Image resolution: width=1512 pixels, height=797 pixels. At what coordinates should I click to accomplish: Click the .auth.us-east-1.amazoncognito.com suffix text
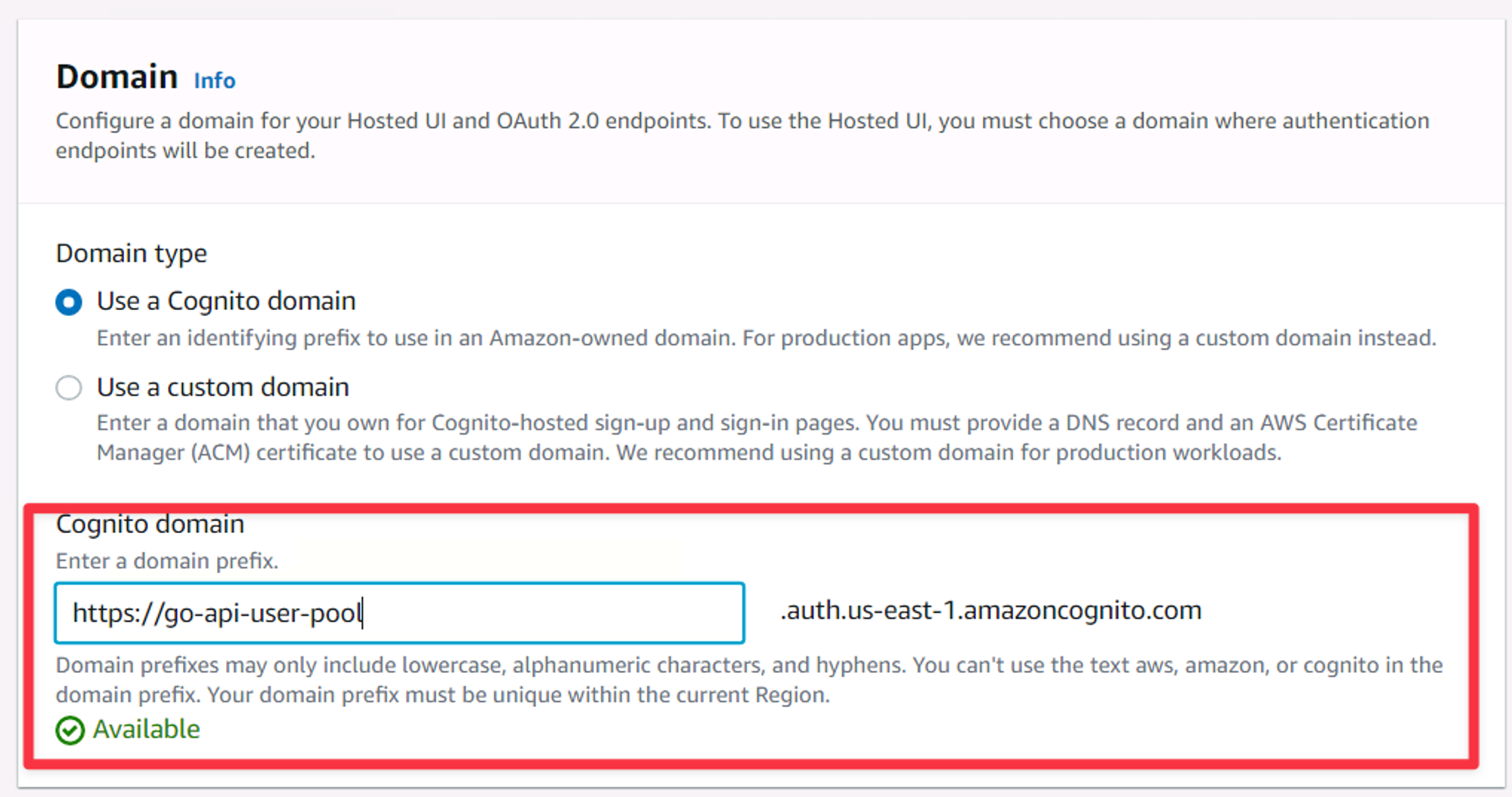pos(990,610)
